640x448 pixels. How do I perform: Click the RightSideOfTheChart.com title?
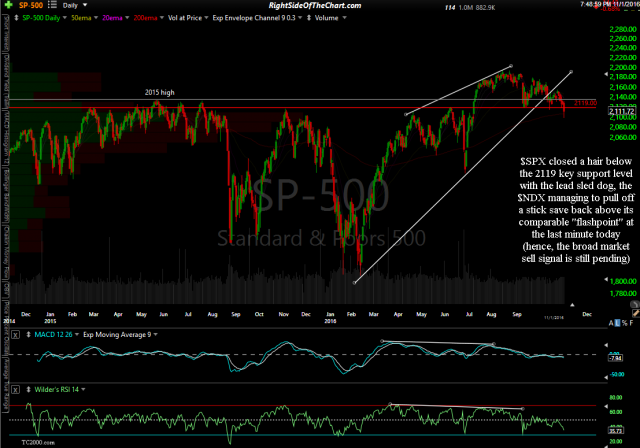[315, 5]
